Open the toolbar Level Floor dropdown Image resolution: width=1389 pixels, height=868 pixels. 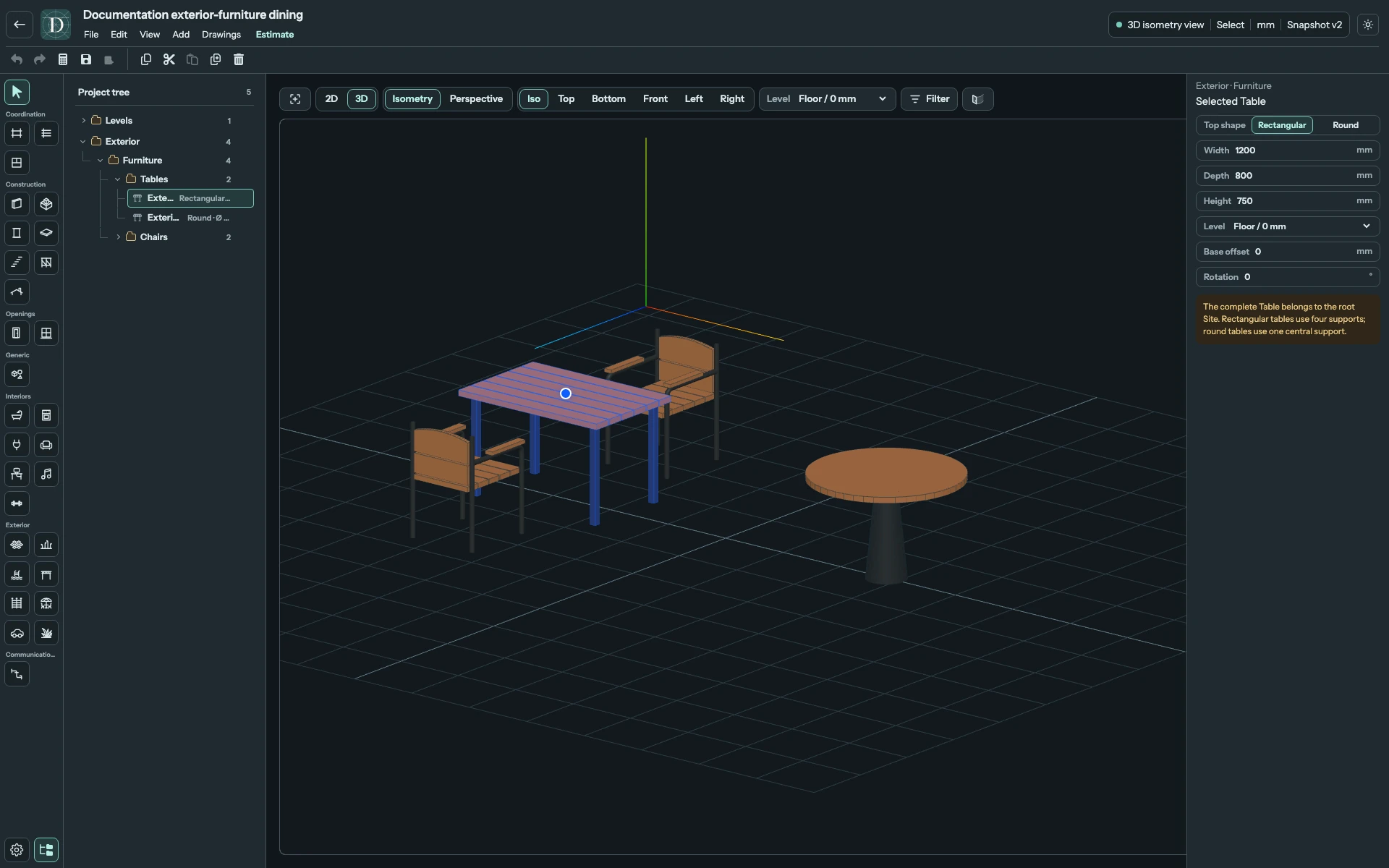pyautogui.click(x=827, y=99)
